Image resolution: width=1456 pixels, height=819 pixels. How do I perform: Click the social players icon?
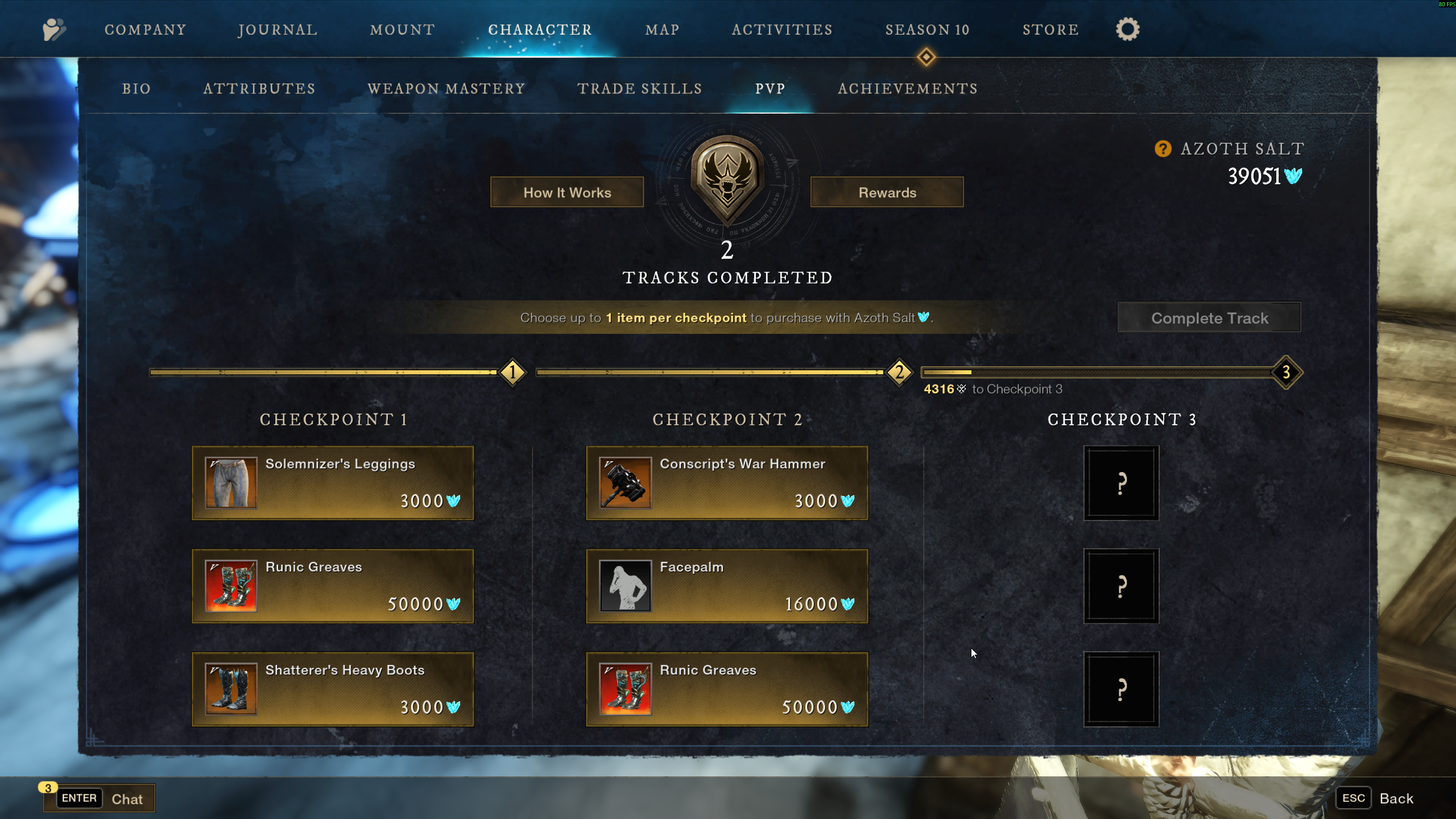pos(54,29)
